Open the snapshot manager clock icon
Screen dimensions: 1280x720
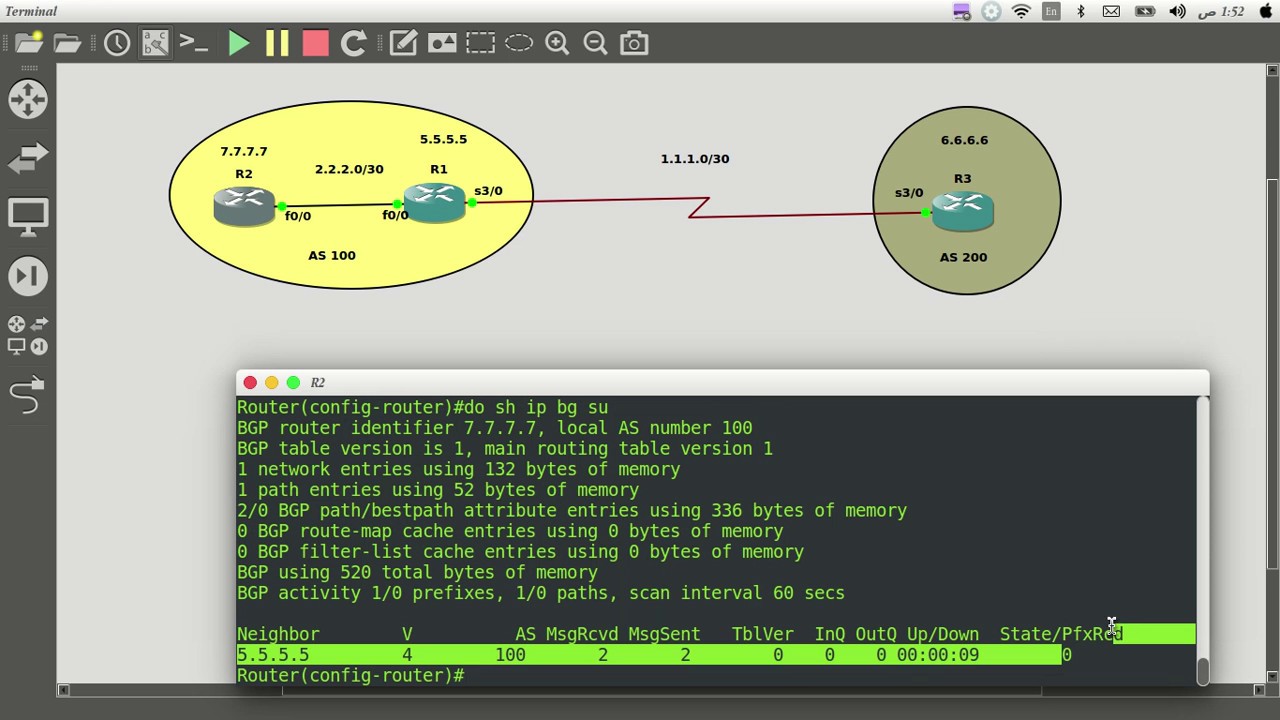116,43
